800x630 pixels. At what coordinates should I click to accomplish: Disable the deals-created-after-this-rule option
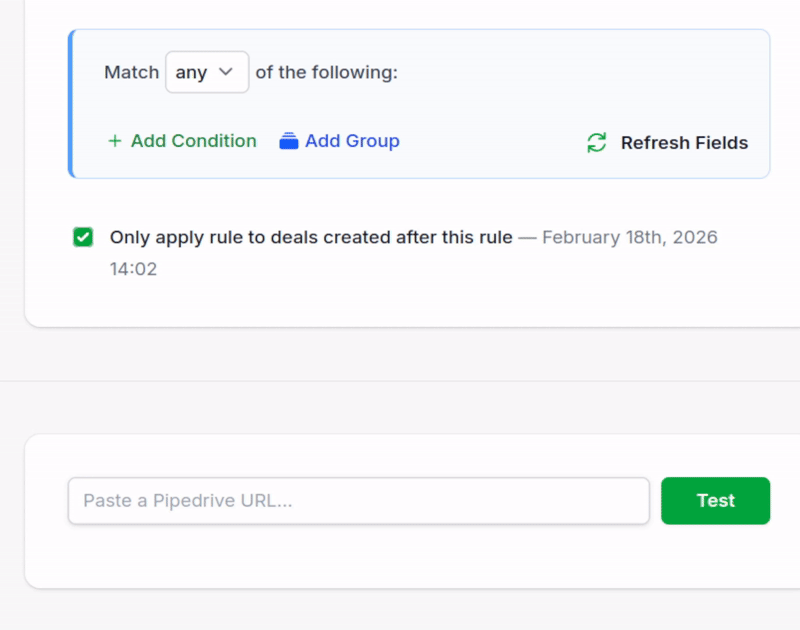pos(83,237)
